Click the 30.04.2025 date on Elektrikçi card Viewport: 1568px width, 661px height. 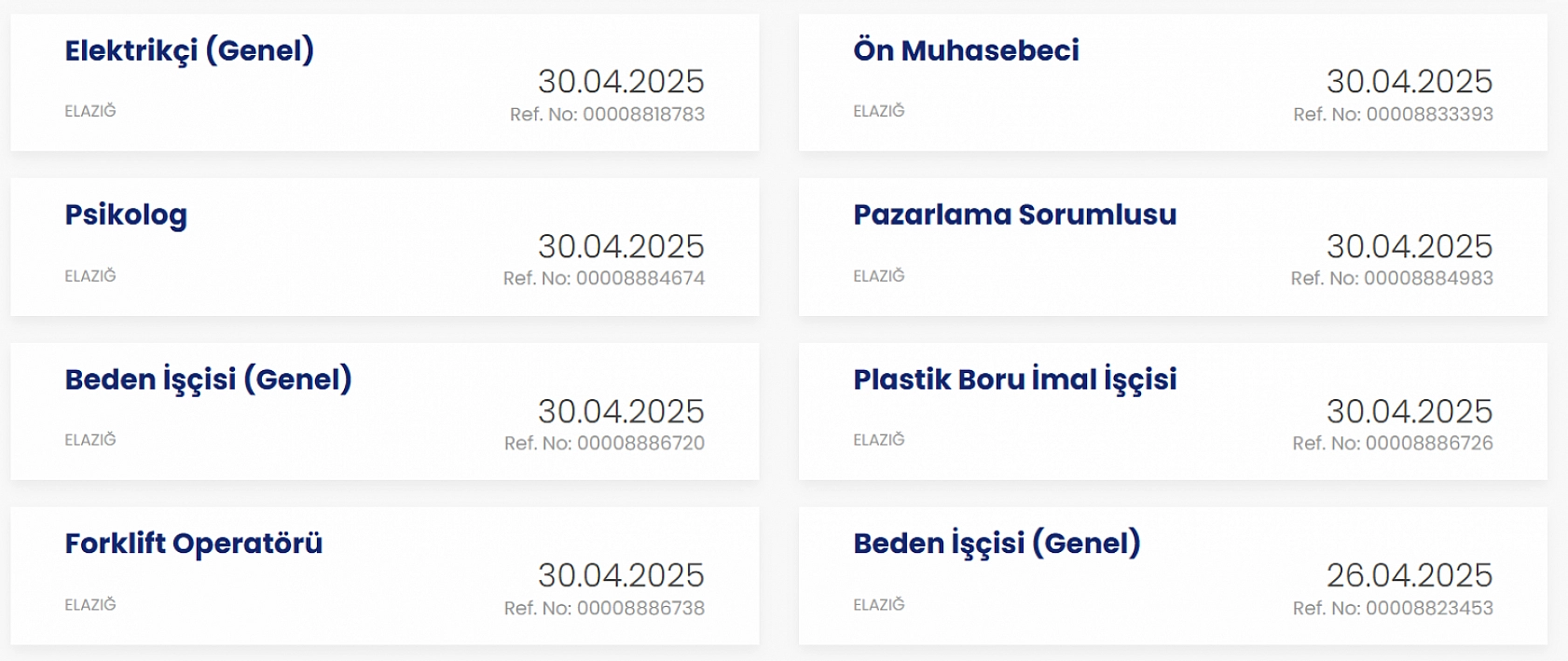click(x=622, y=82)
